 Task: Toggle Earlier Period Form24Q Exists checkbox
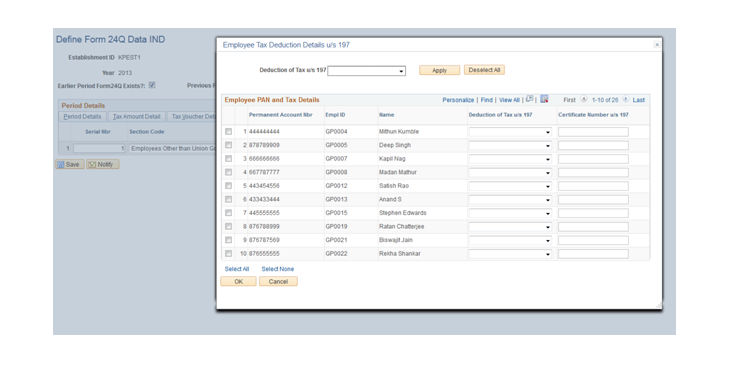tap(152, 85)
